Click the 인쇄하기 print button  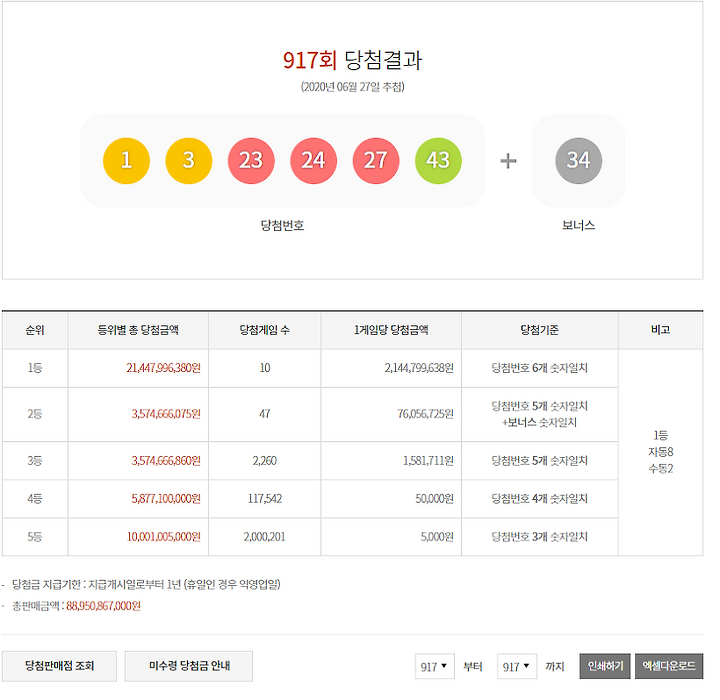click(605, 666)
